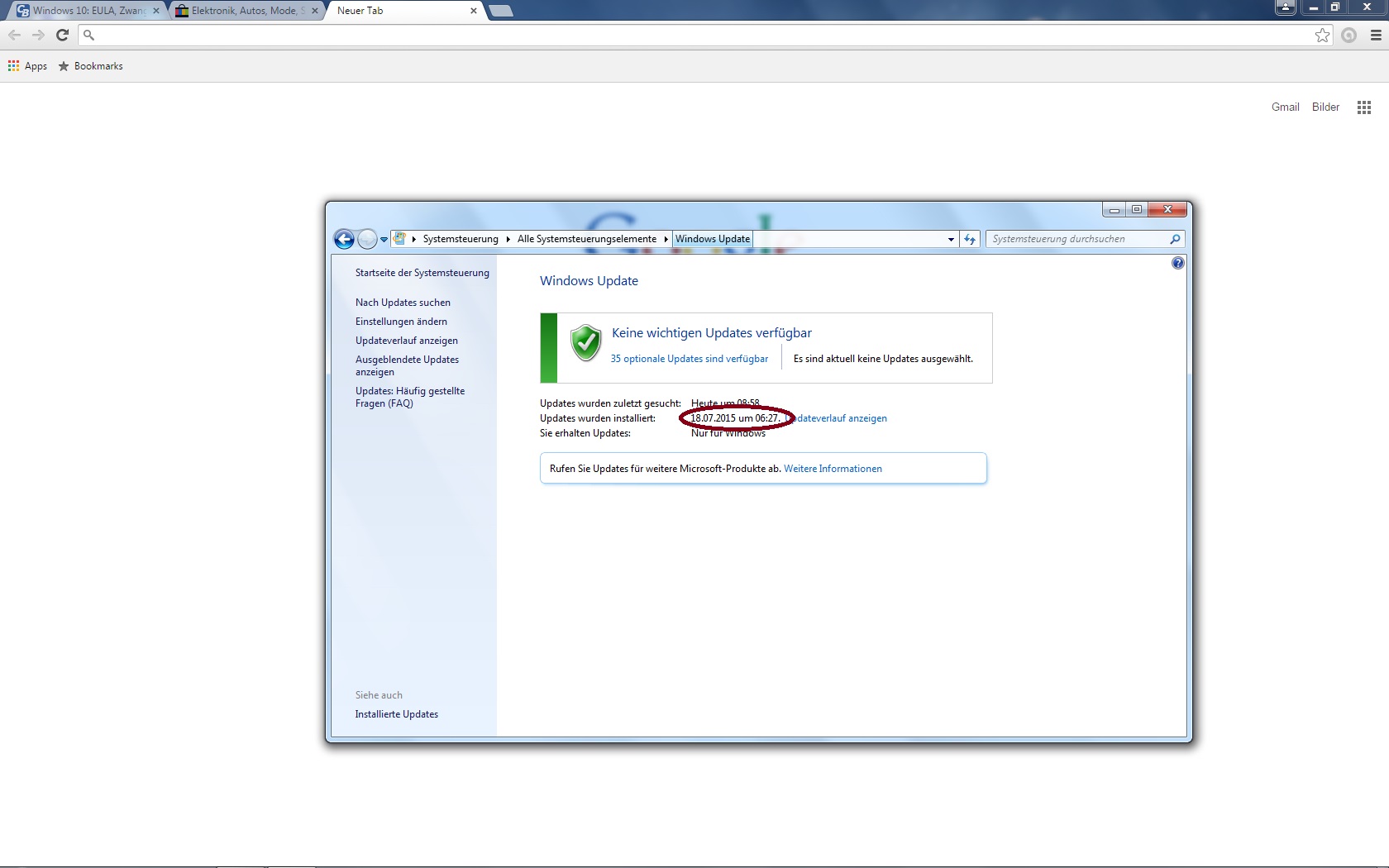1389x868 pixels.
Task: Select Windows Update in the breadcrumb
Action: click(713, 239)
